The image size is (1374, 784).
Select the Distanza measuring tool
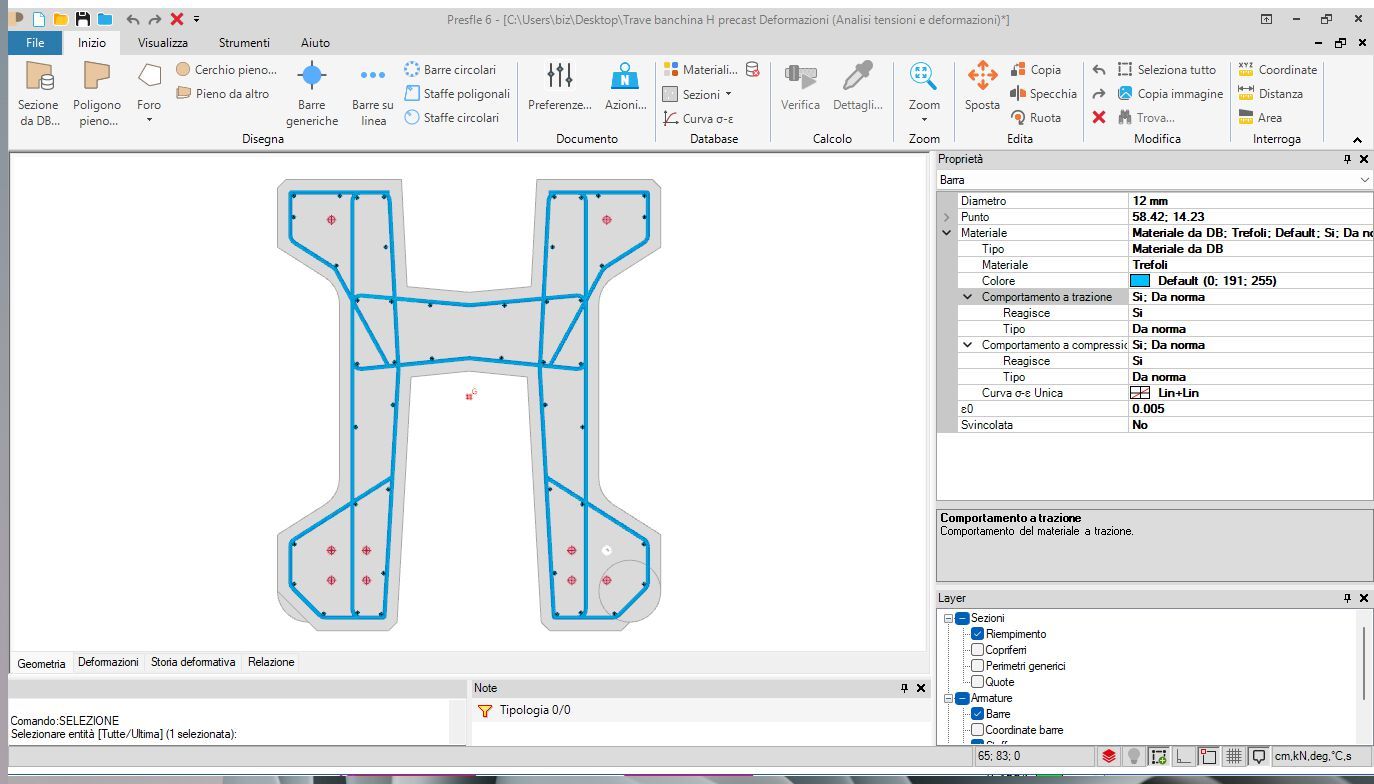pyautogui.click(x=1270, y=94)
